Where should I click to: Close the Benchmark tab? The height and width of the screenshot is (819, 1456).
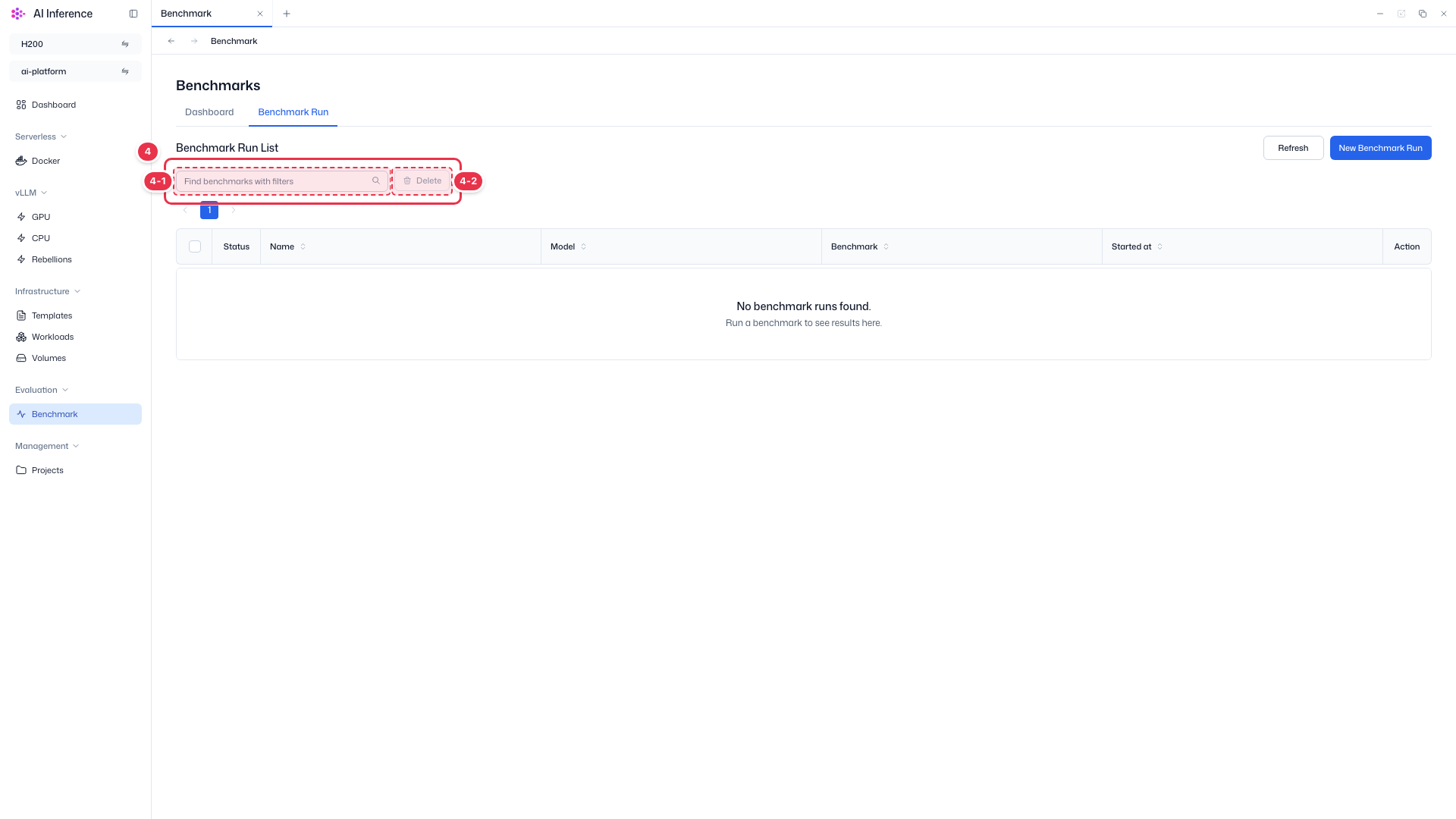pyautogui.click(x=260, y=14)
